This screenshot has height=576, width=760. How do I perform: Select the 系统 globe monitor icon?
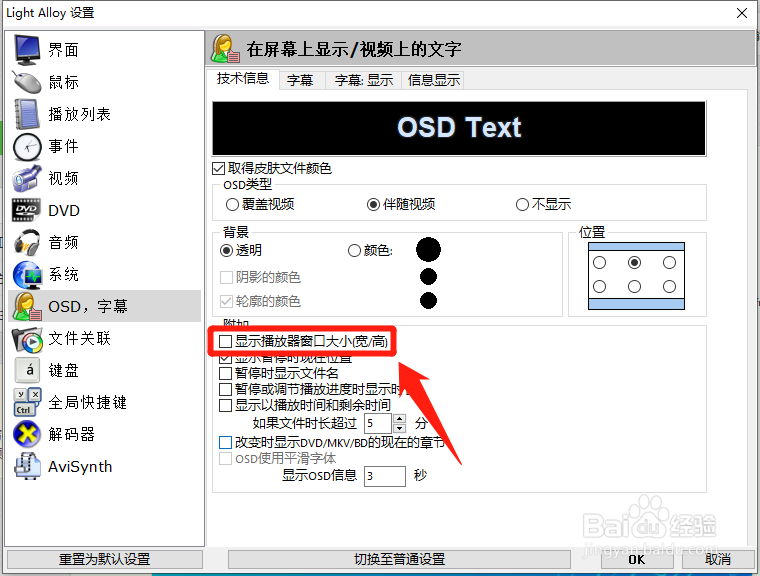pos(27,274)
